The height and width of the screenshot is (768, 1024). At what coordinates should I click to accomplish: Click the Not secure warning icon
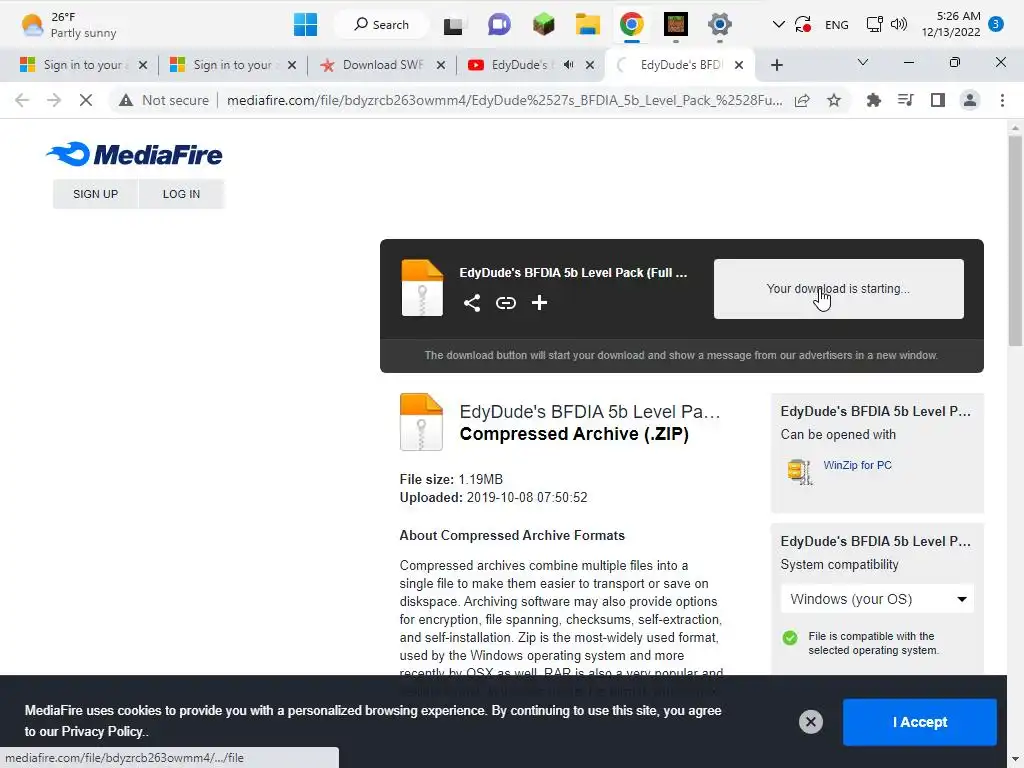click(x=125, y=101)
